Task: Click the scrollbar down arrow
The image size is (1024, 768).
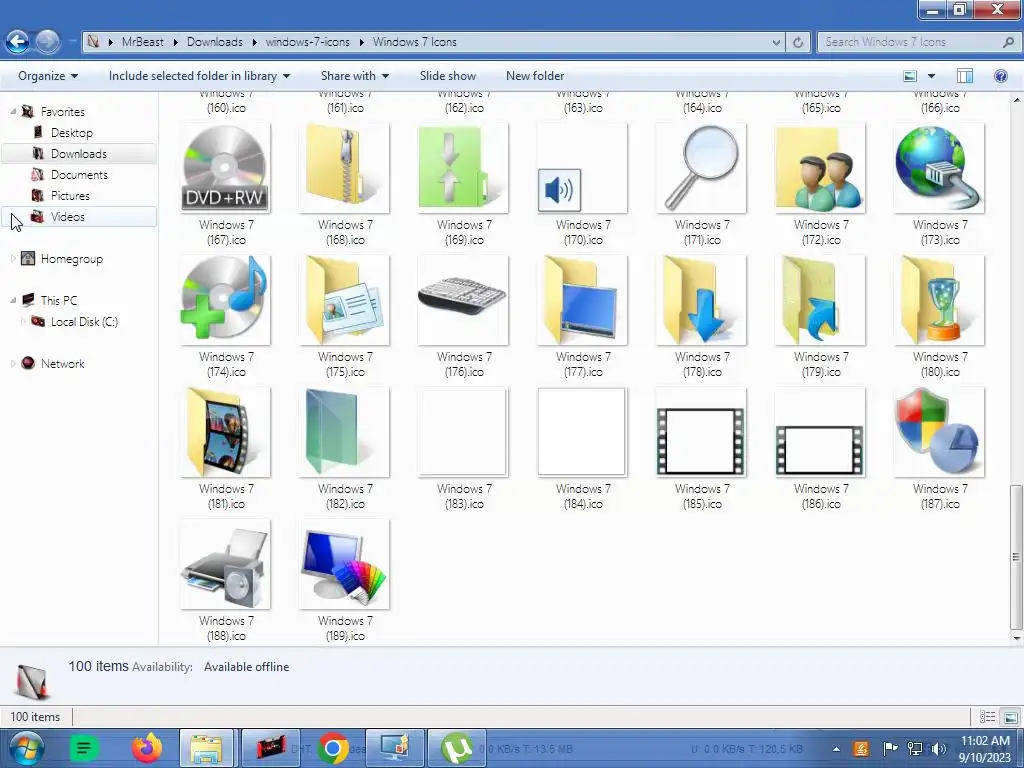Action: click(x=1016, y=638)
